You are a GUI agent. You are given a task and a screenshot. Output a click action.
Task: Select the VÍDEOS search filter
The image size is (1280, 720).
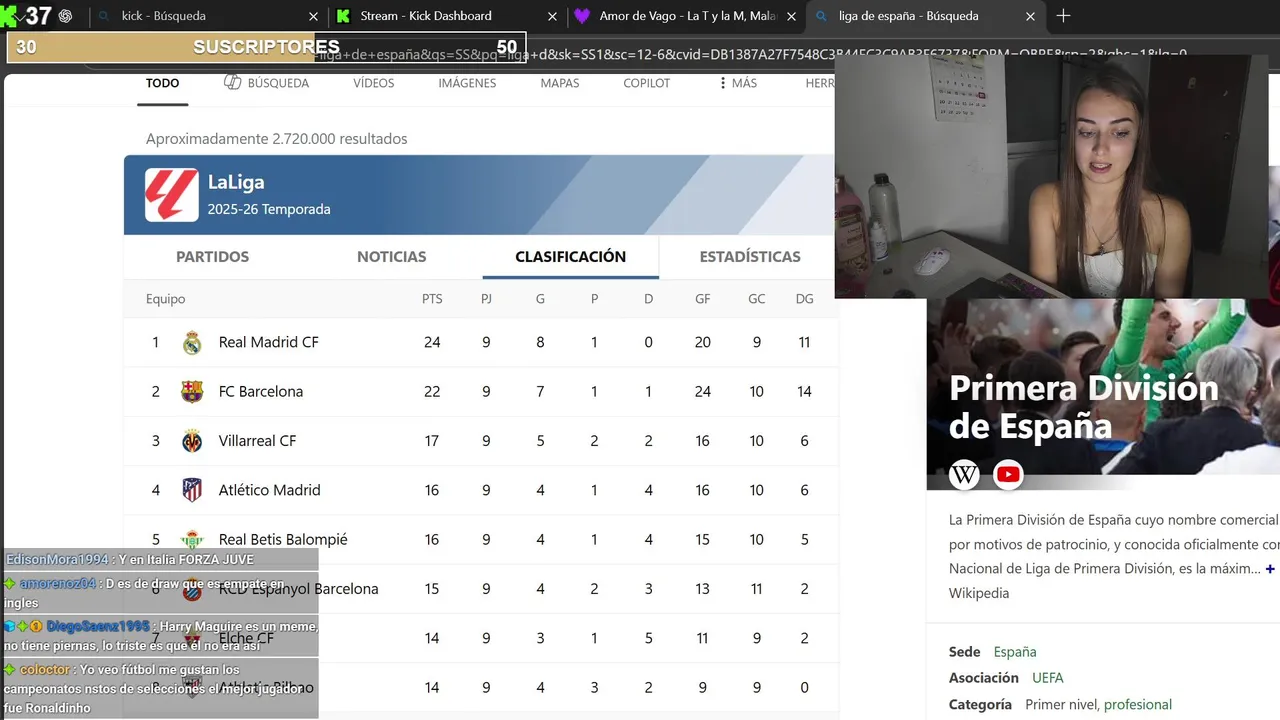(373, 83)
